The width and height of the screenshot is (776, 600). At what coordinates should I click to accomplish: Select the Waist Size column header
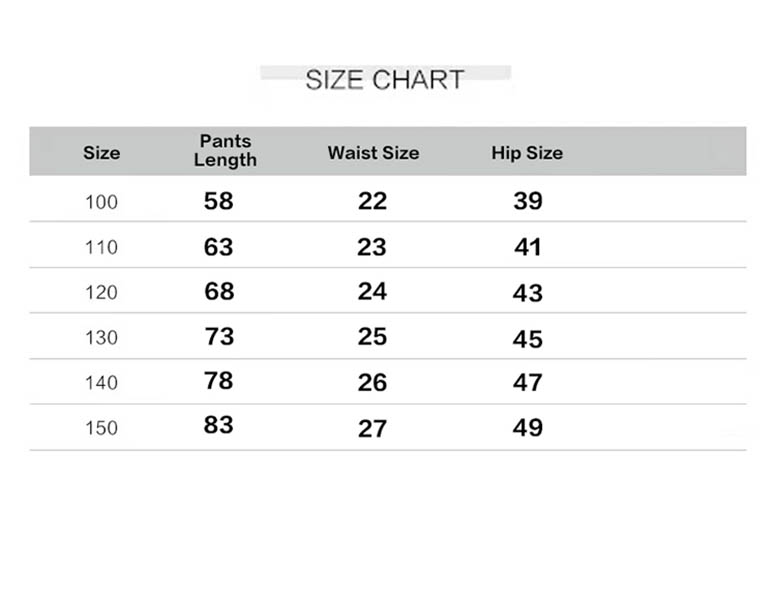(x=373, y=153)
